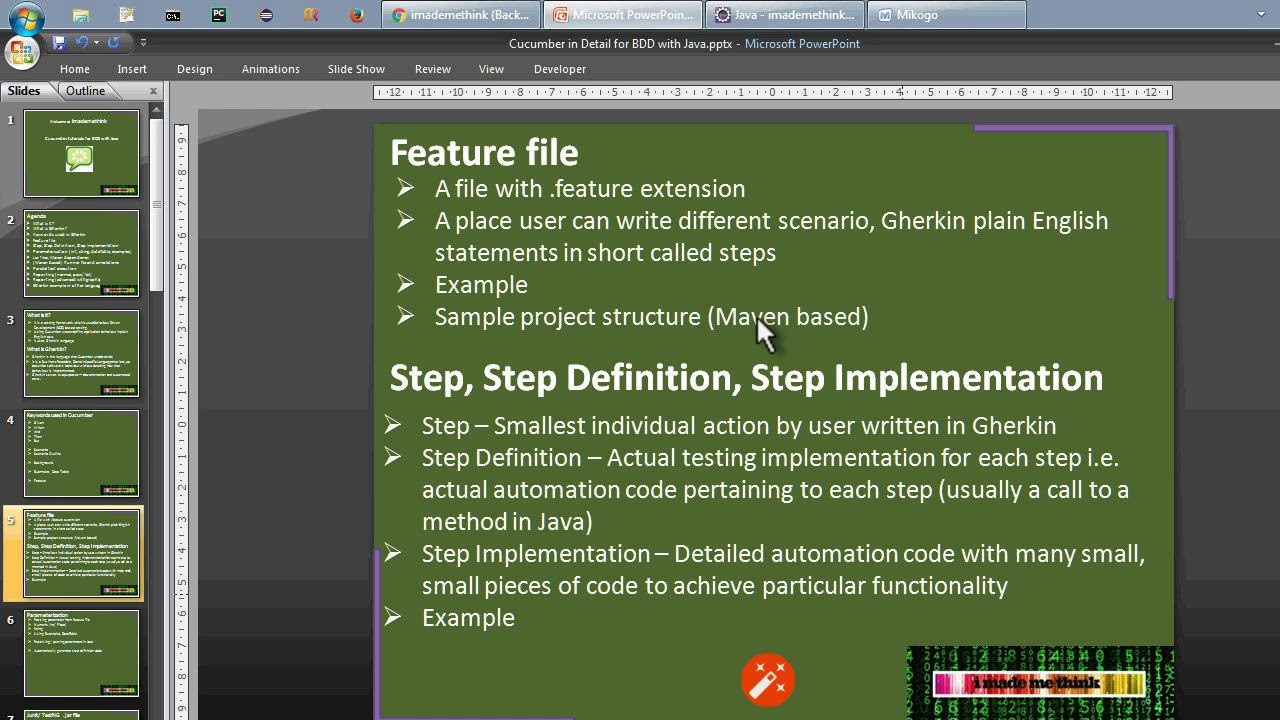Select slide 3 What is it thumbnail
The width and height of the screenshot is (1280, 720).
coord(81,353)
